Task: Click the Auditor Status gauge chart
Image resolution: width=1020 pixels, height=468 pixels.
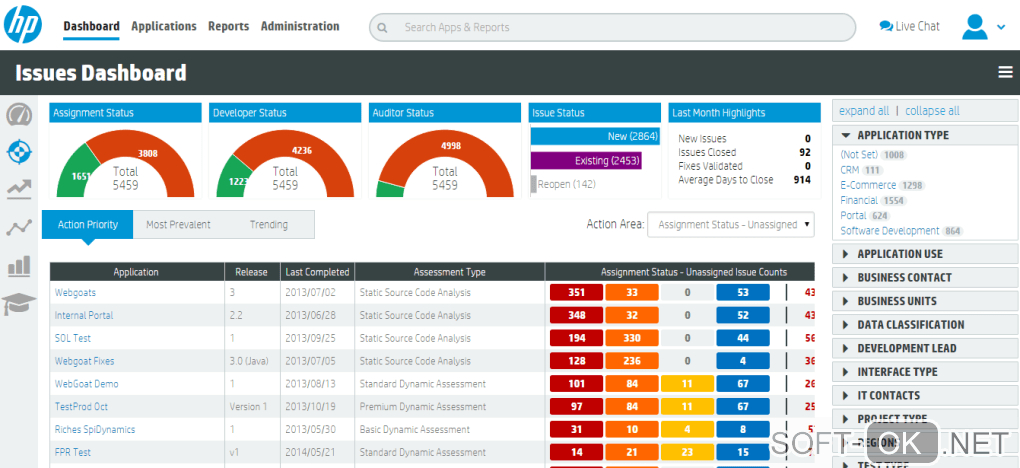Action: [x=445, y=163]
